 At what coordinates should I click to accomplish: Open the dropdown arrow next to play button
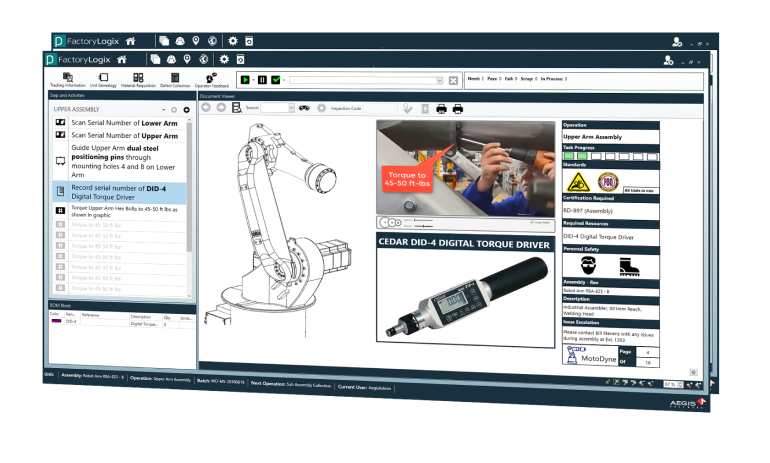253,80
